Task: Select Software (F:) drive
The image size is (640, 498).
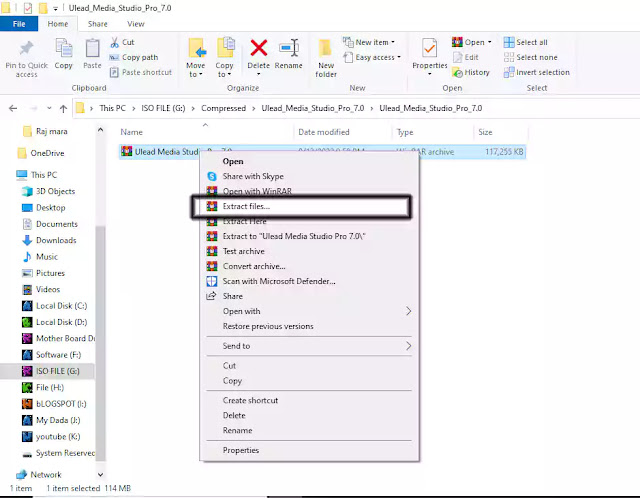Action: tap(51, 355)
